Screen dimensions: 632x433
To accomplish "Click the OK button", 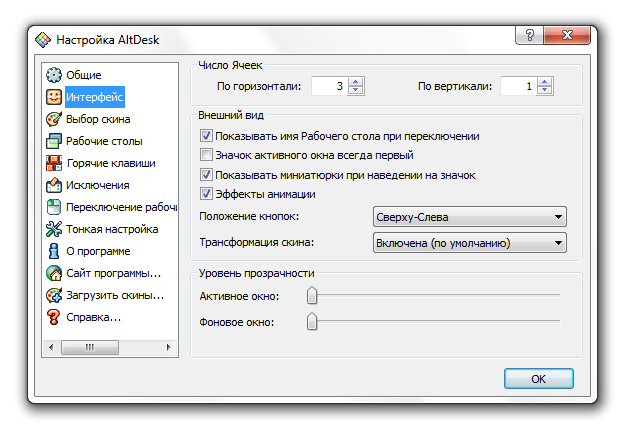I will (538, 379).
